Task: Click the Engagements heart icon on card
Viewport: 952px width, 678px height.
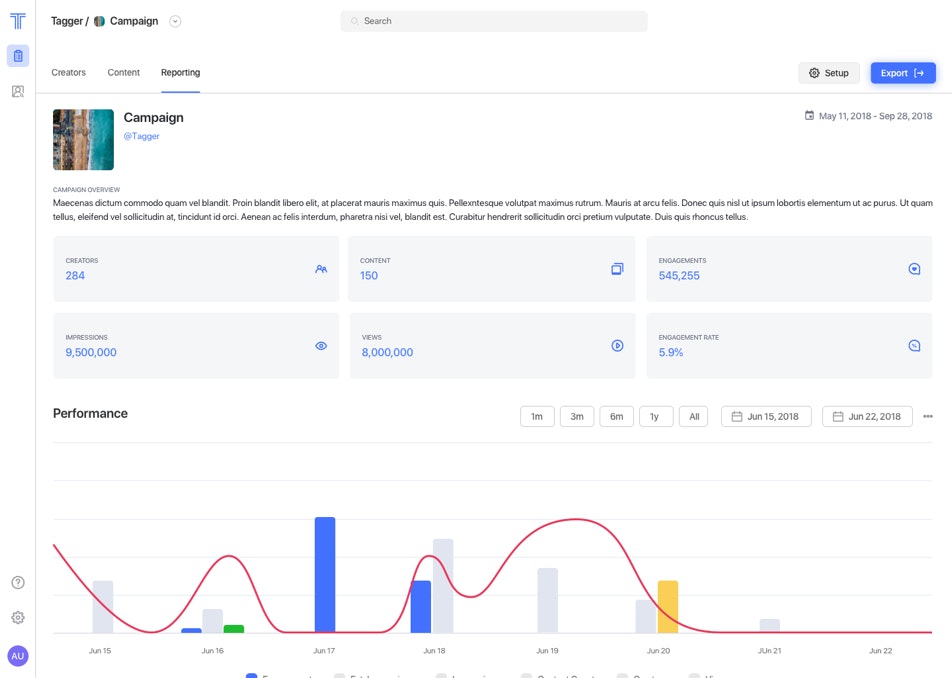Action: click(914, 269)
